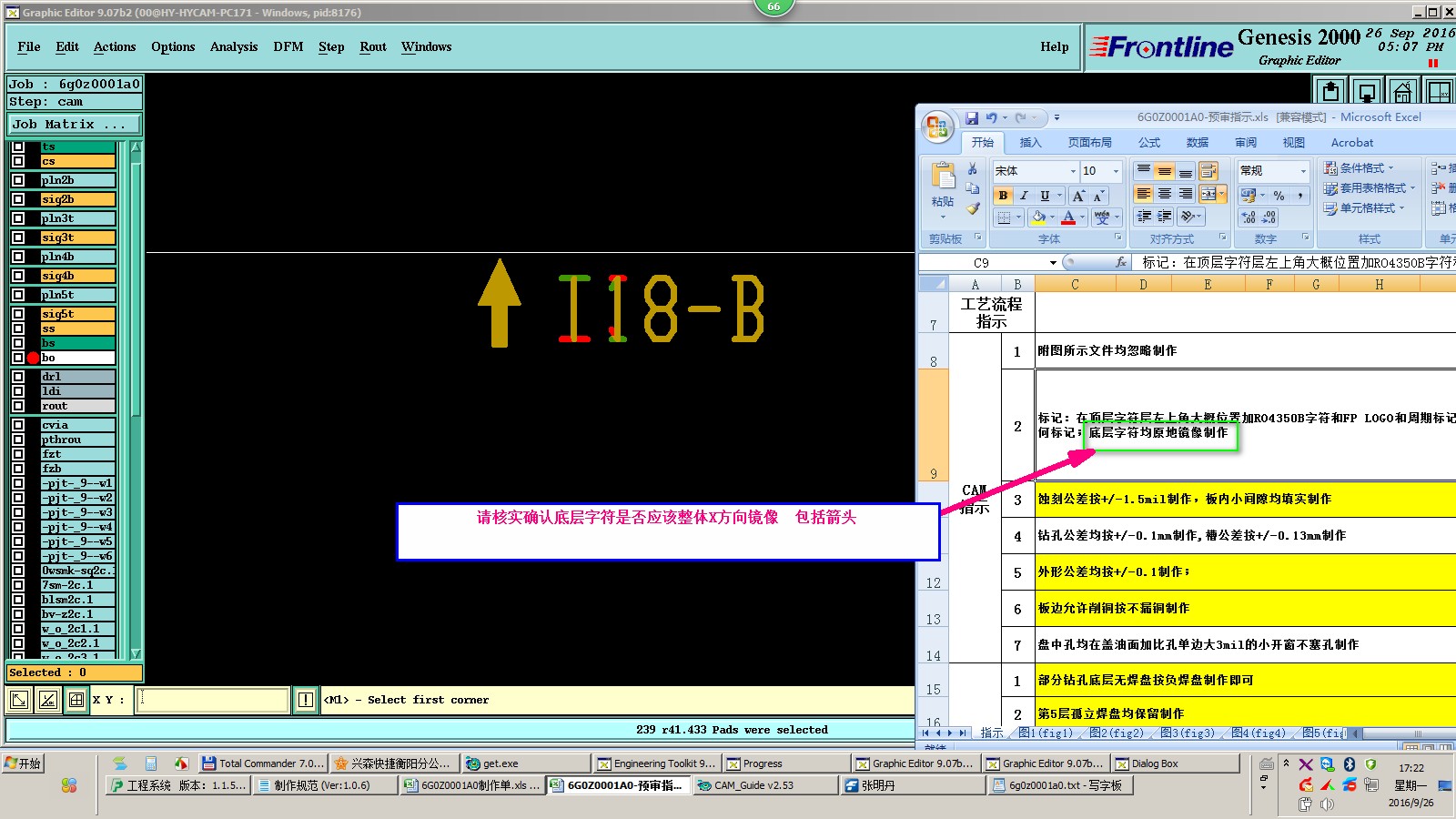Image resolution: width=1456 pixels, height=819 pixels.
Task: Open Total Commander from the taskbar
Action: click(x=263, y=763)
